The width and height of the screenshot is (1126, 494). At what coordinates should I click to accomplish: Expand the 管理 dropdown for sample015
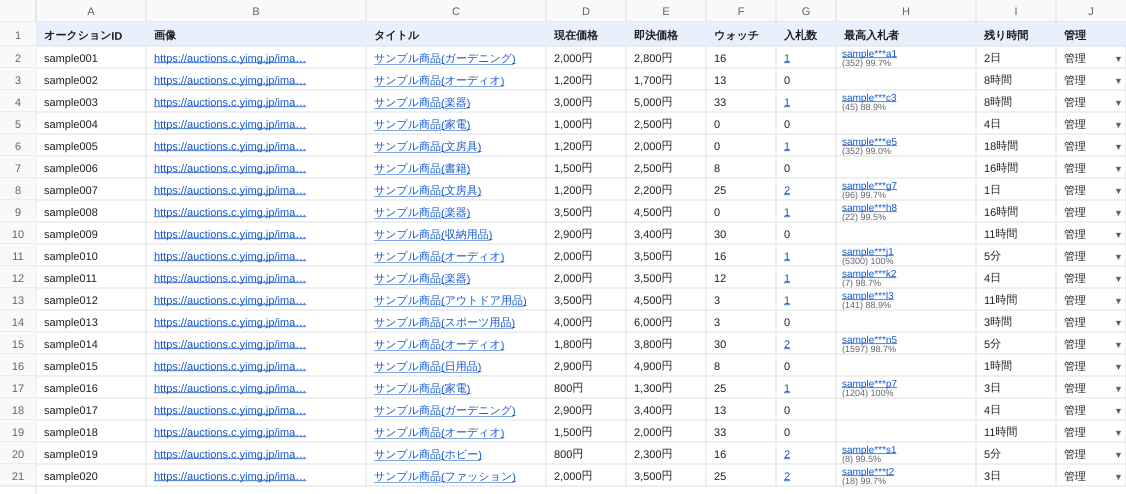coord(1118,367)
